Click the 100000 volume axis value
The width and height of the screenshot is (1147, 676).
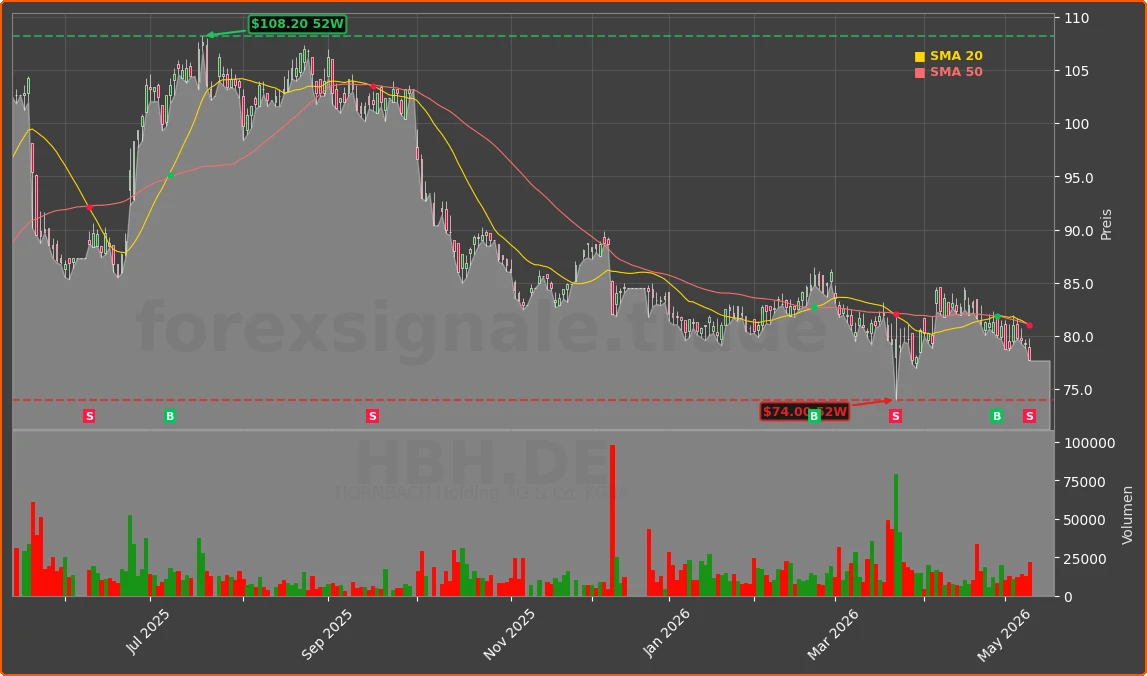point(1089,443)
